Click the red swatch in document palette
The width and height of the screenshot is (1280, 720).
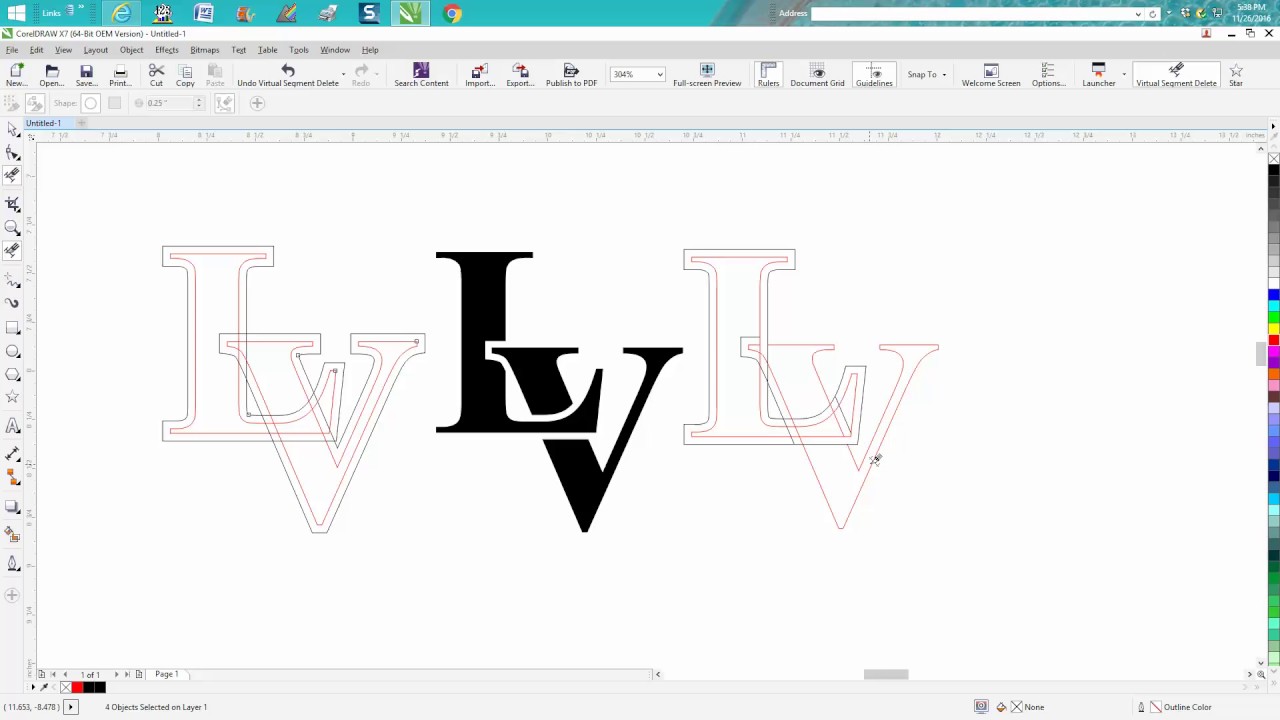[77, 687]
